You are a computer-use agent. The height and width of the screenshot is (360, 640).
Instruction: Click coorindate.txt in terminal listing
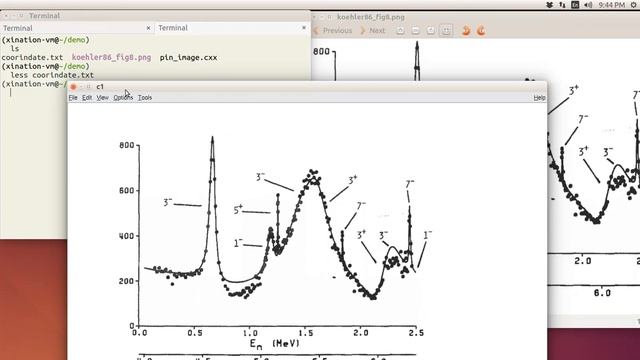(32, 58)
